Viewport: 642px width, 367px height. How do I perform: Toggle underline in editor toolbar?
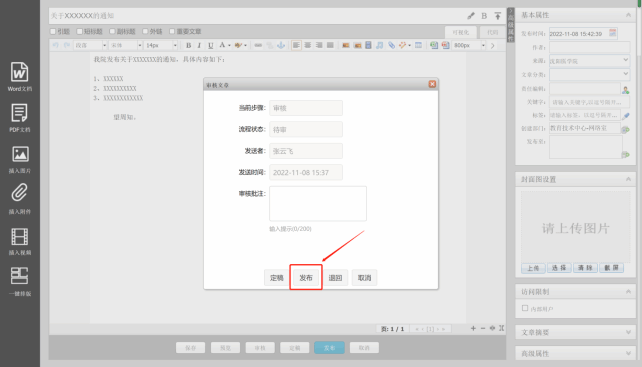pyautogui.click(x=210, y=45)
